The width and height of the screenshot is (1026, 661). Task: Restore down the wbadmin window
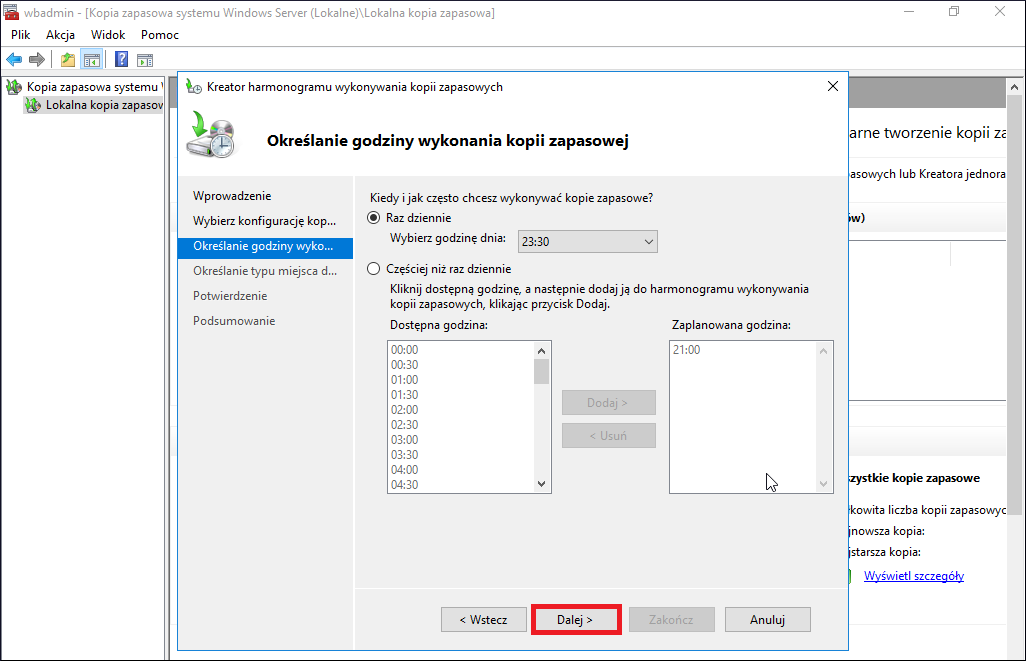(x=954, y=12)
